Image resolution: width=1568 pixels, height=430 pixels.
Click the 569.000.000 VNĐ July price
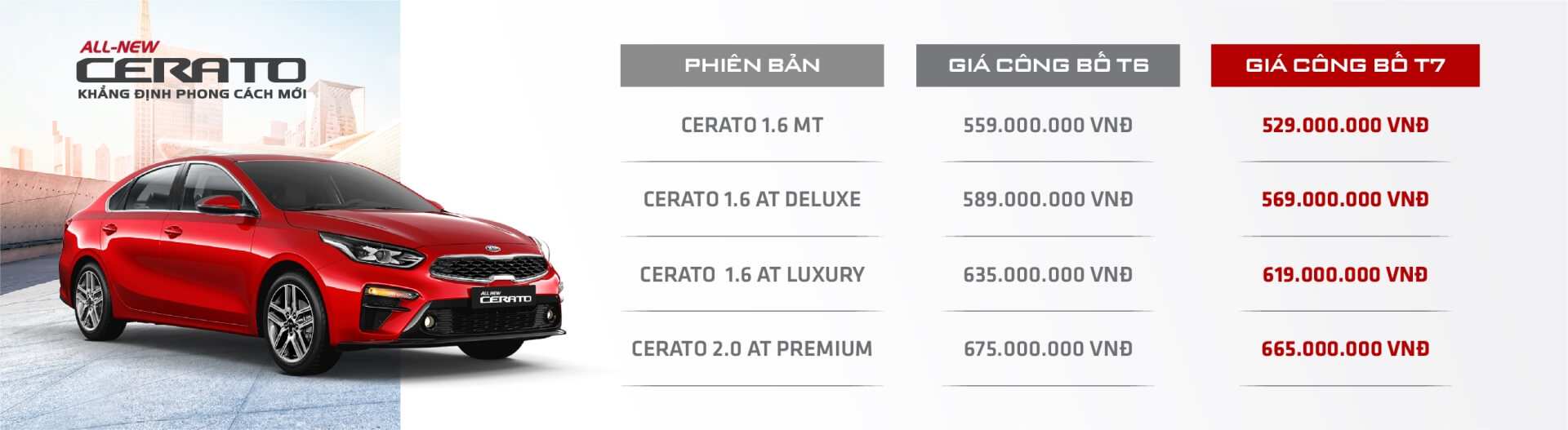pyautogui.click(x=1345, y=200)
